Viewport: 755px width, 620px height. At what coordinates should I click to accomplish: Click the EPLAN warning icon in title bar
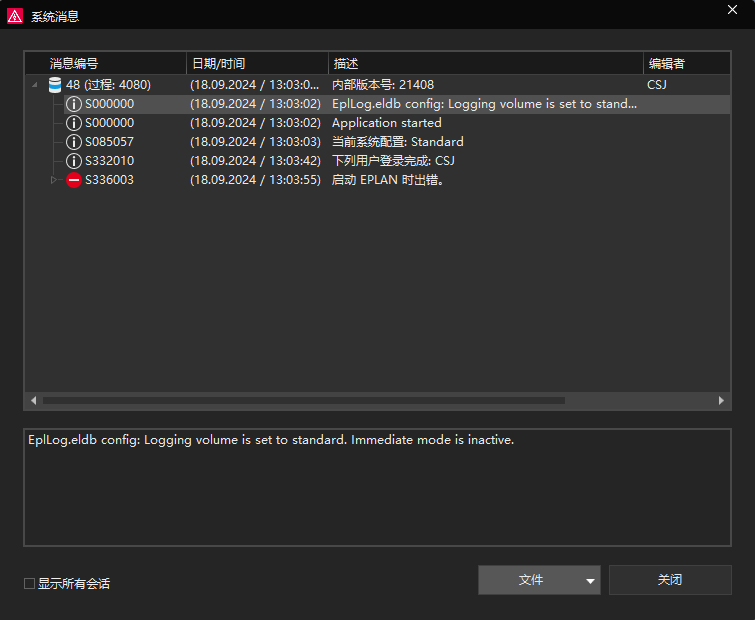(15, 16)
